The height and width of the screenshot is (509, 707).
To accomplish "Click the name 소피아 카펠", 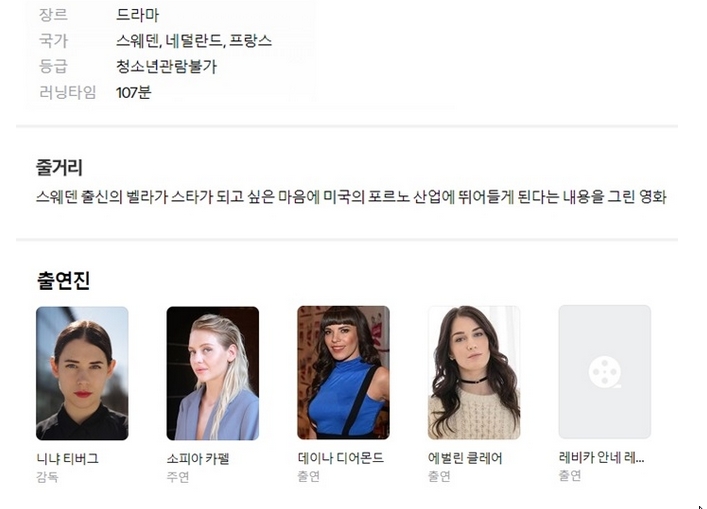I will tap(198, 459).
